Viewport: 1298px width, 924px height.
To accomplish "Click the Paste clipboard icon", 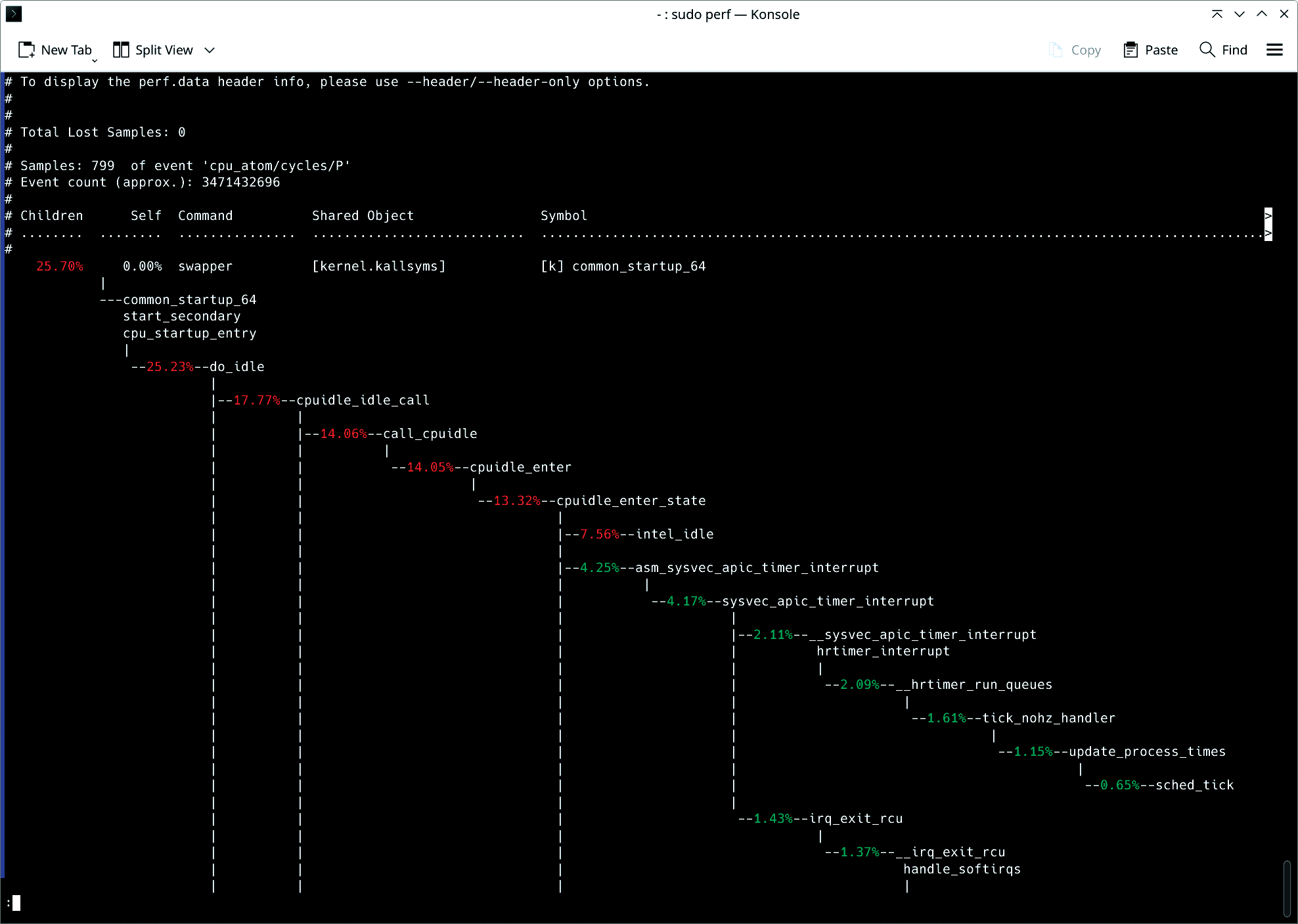I will [x=1130, y=50].
